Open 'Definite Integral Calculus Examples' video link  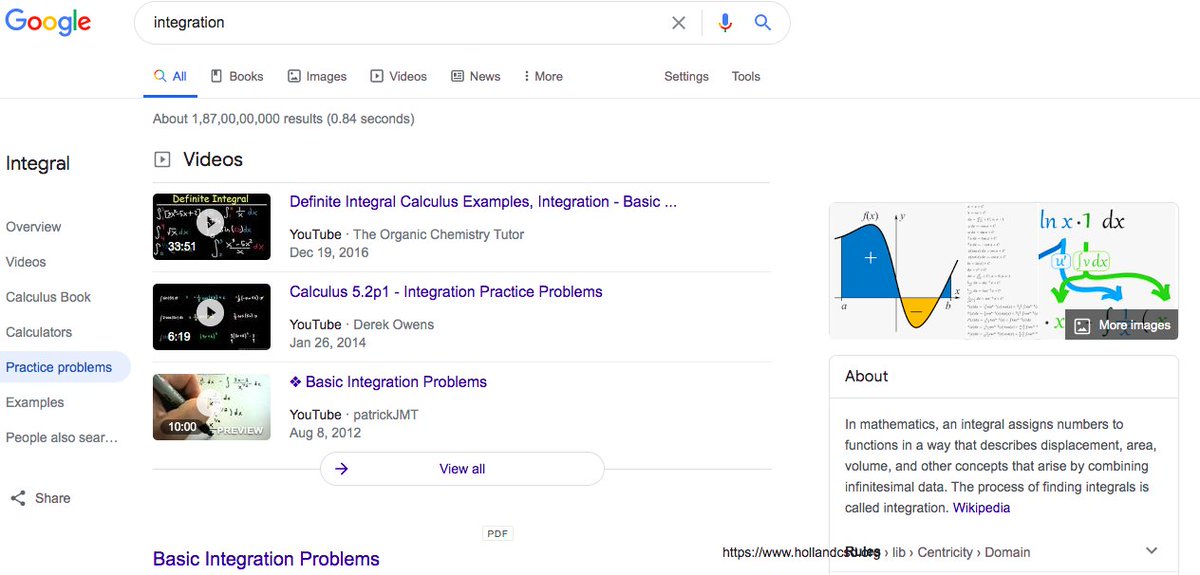tap(484, 202)
